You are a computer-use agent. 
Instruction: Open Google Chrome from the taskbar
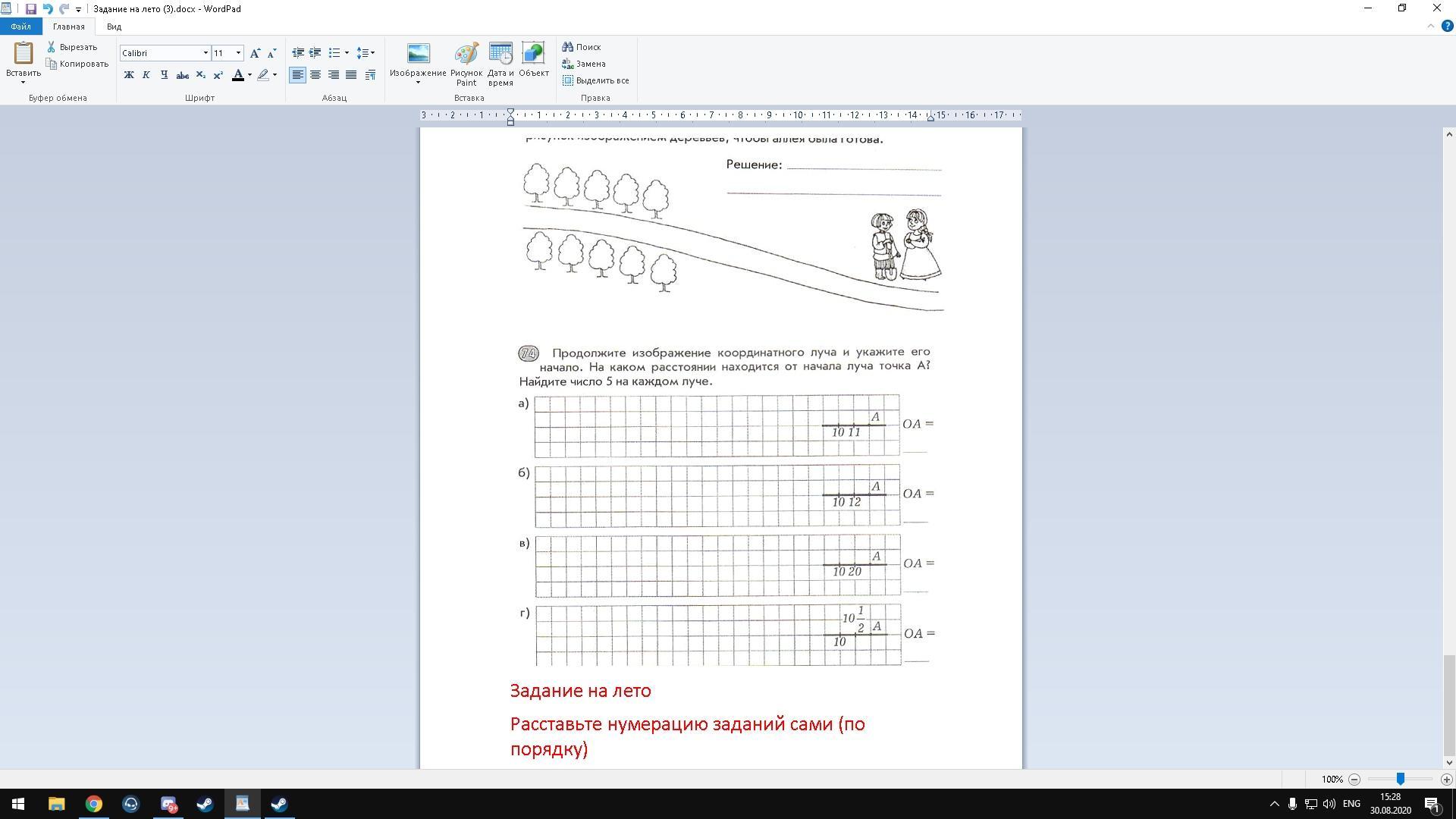93,804
